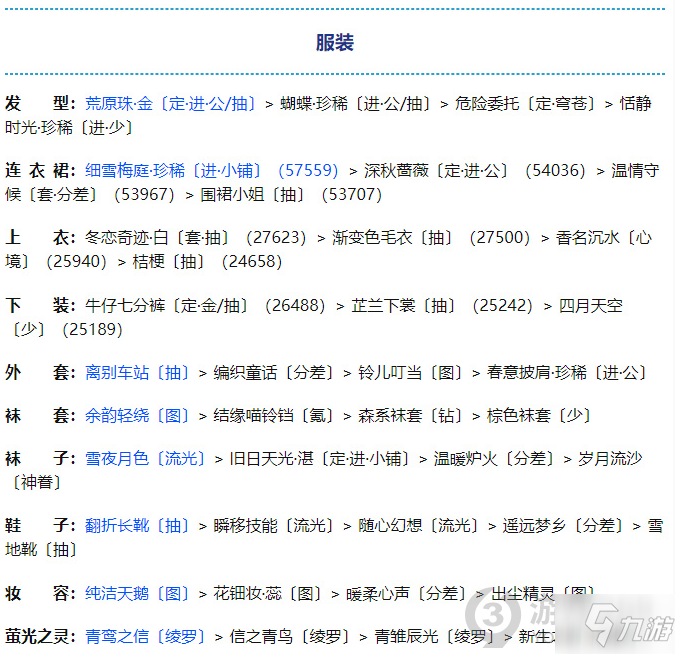
Task: Click the text 棕色袜套〔少〕
Action: (x=539, y=415)
